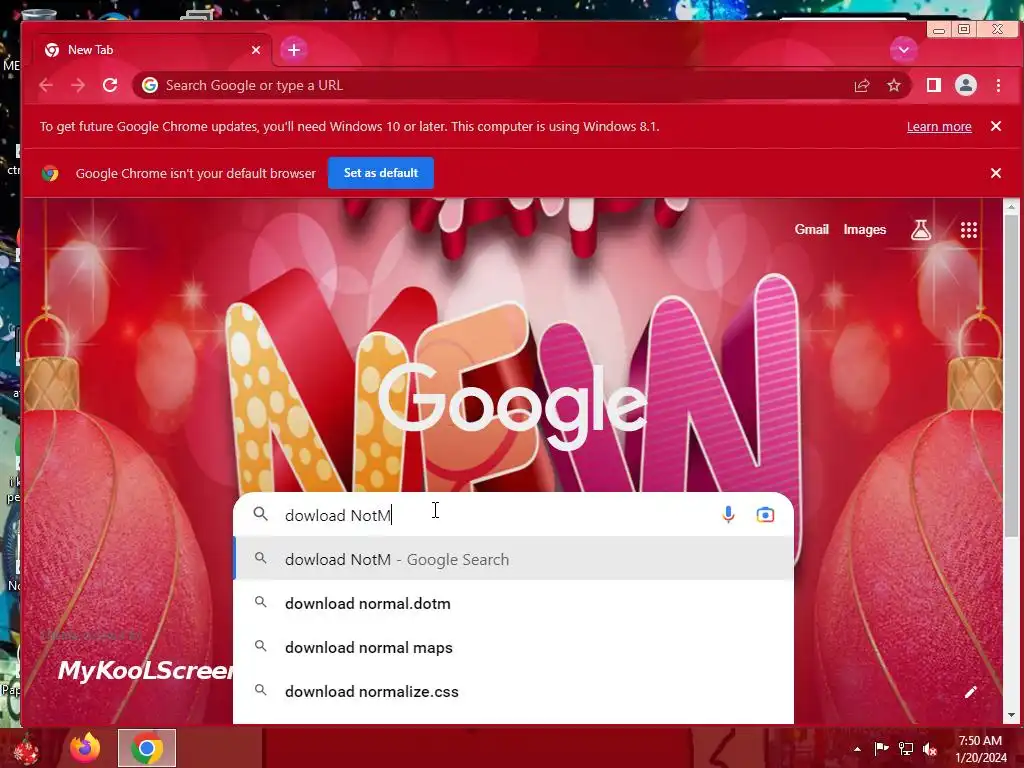Select 'dowload NotM - Google Search' suggestion

(x=513, y=560)
